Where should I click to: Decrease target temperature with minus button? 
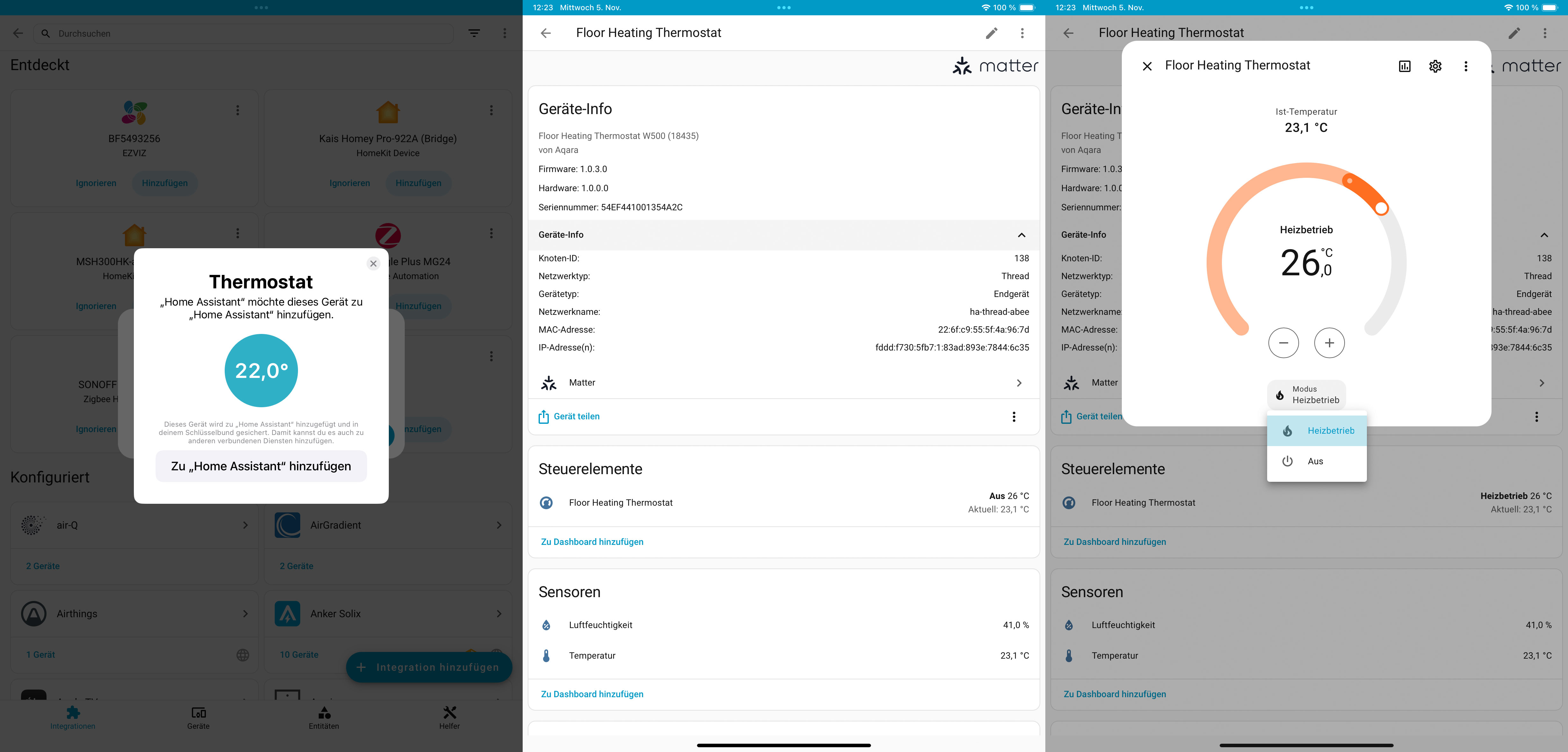click(x=1283, y=343)
